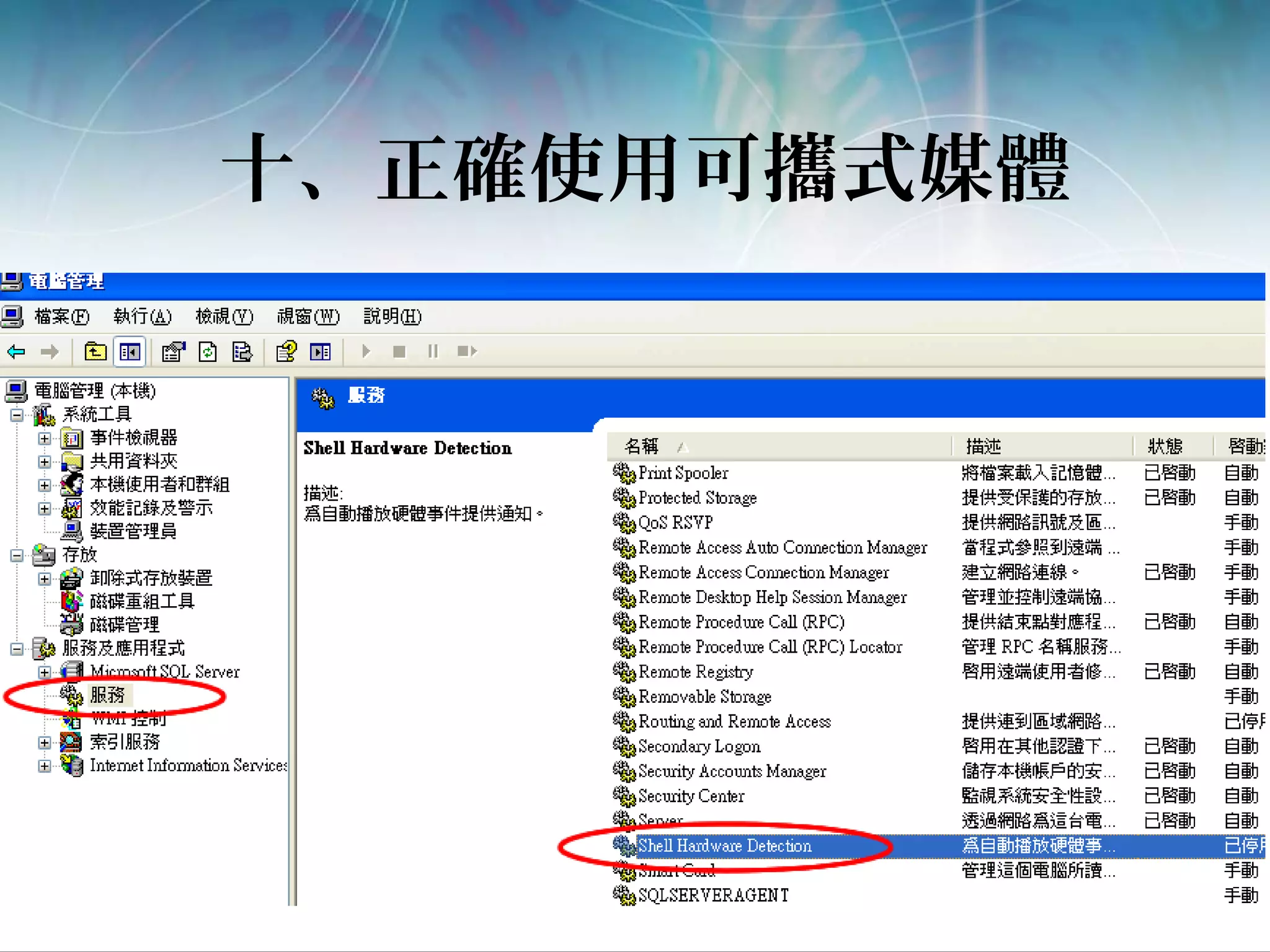
Task: Select 索引服務 in the tree
Action: pyautogui.click(x=125, y=742)
